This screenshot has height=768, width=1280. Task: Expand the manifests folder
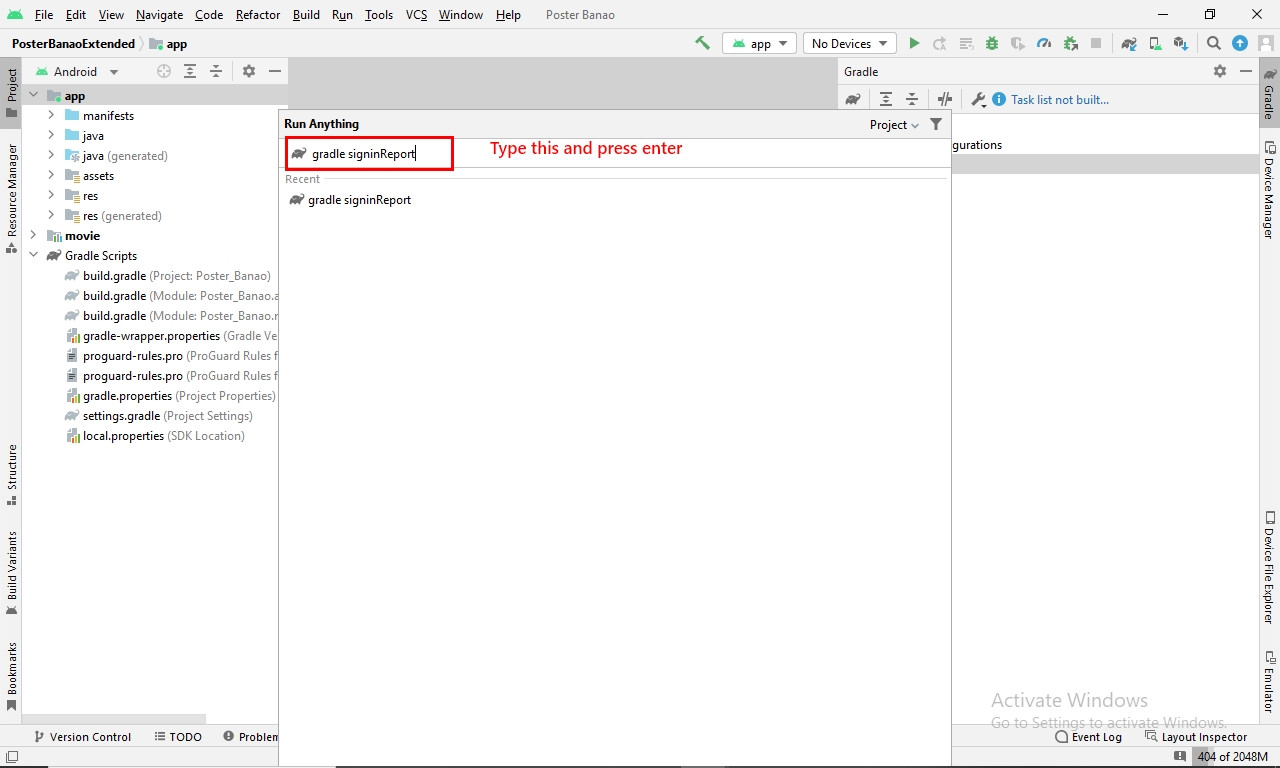(51, 116)
